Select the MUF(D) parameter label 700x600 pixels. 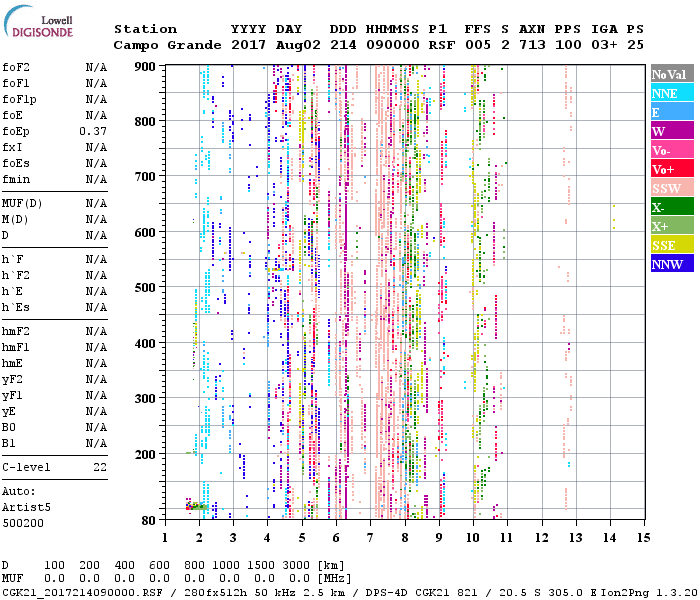click(x=22, y=203)
